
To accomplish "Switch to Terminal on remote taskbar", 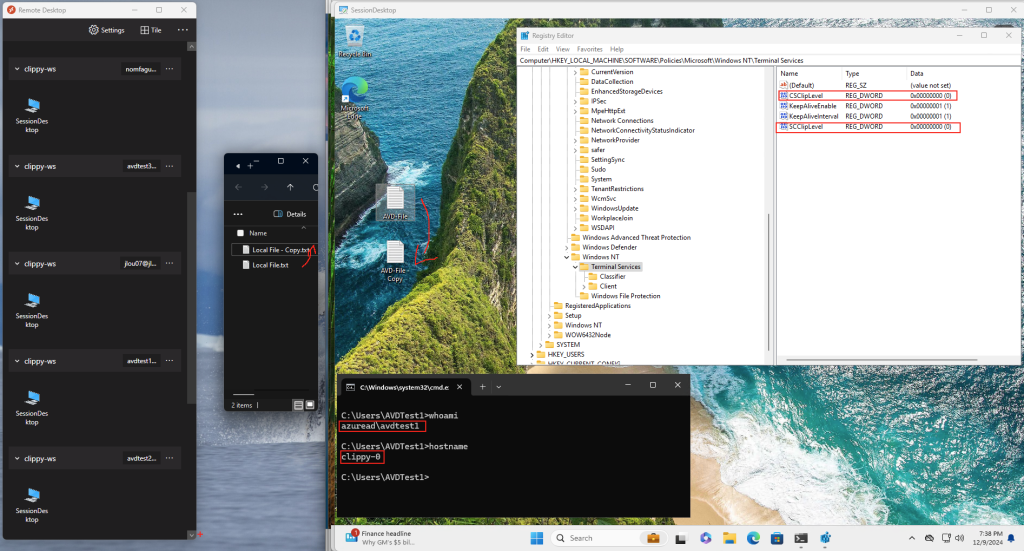I will [x=801, y=538].
